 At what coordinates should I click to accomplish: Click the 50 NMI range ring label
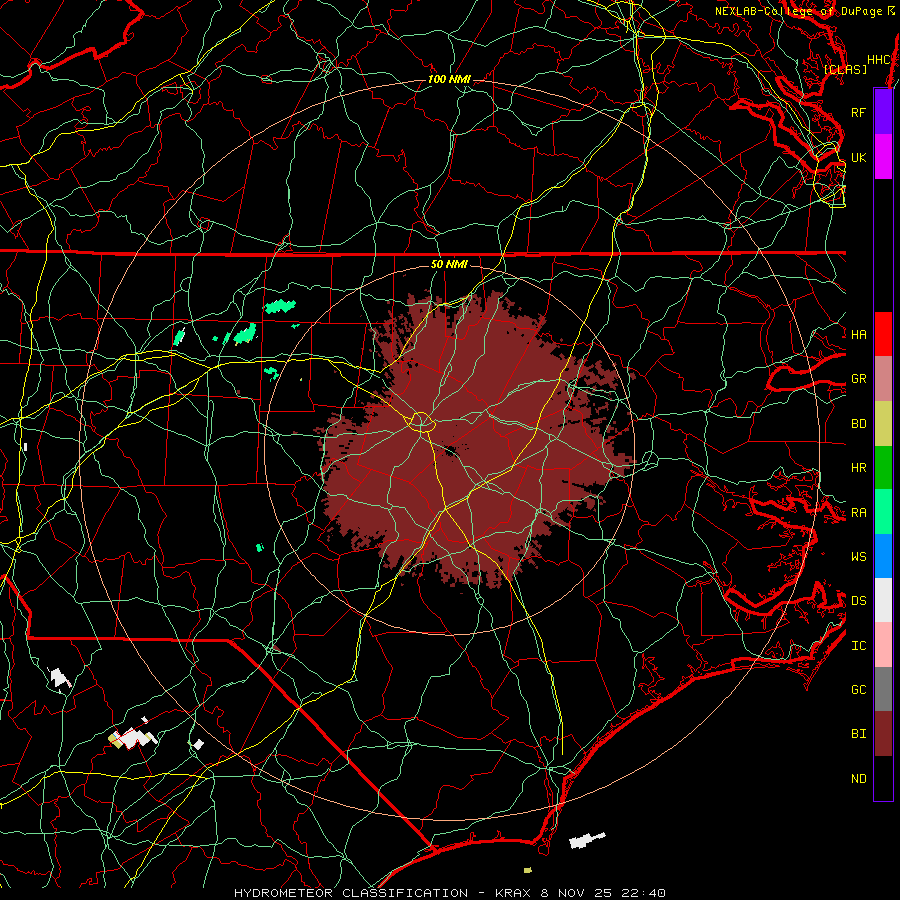pyautogui.click(x=449, y=264)
